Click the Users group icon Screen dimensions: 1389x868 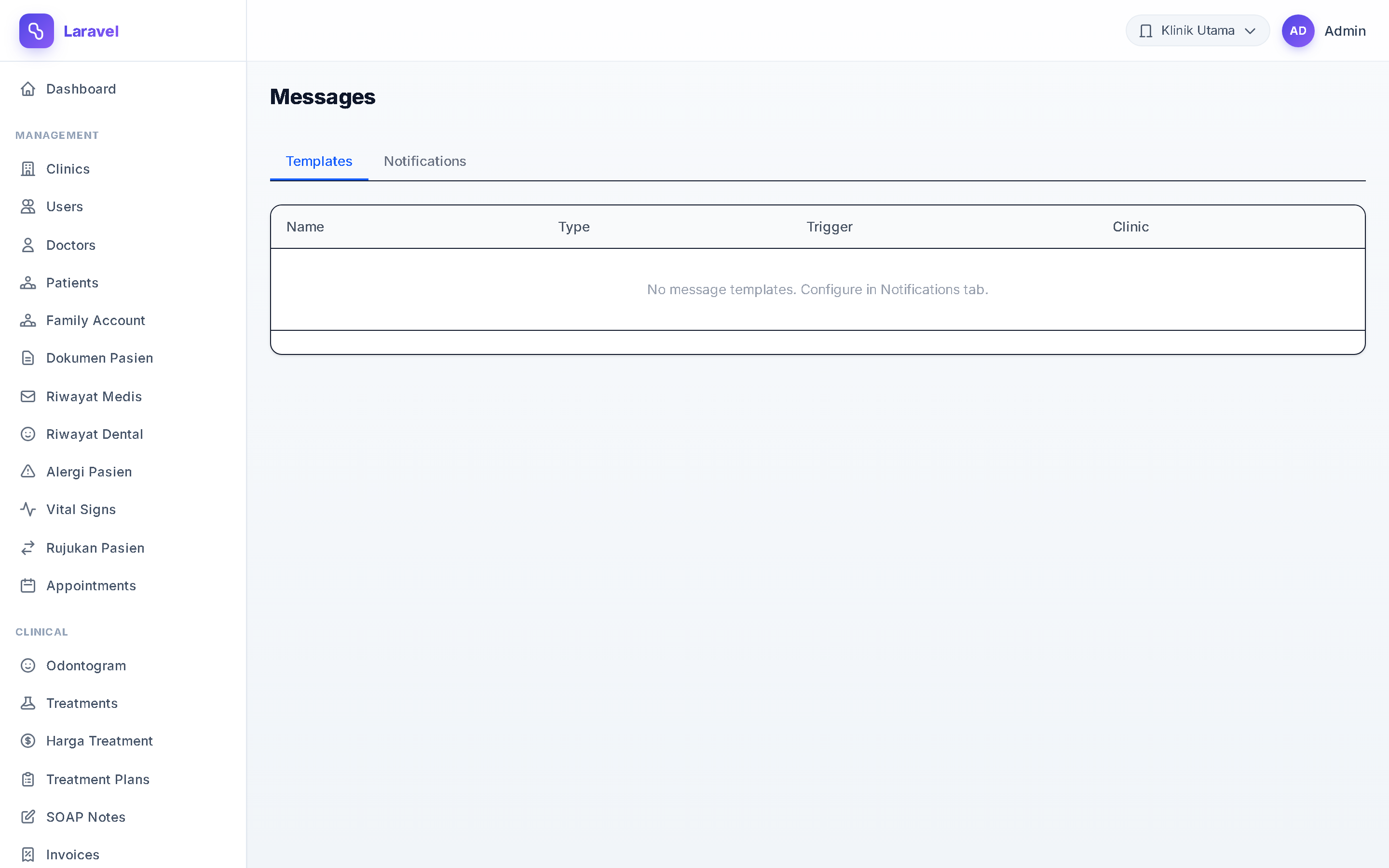(28, 207)
